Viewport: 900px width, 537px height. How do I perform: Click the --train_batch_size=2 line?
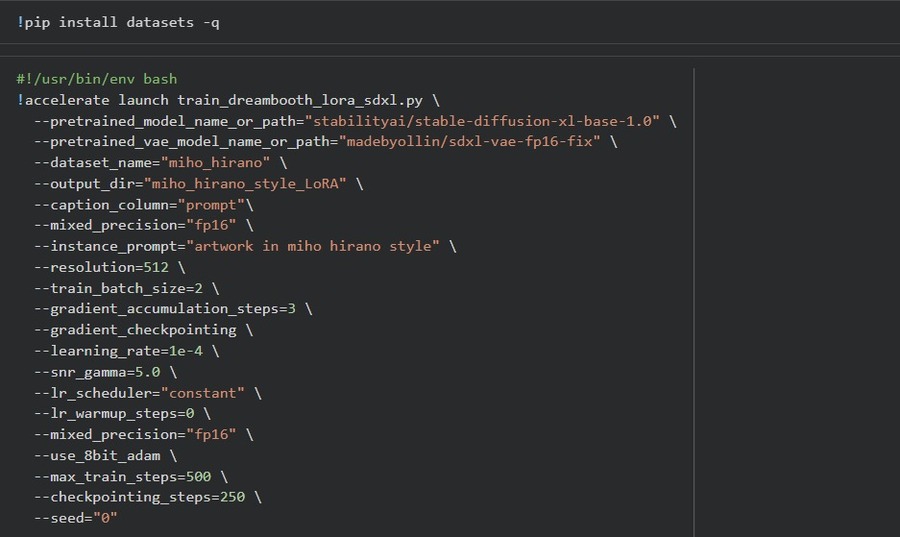126,288
